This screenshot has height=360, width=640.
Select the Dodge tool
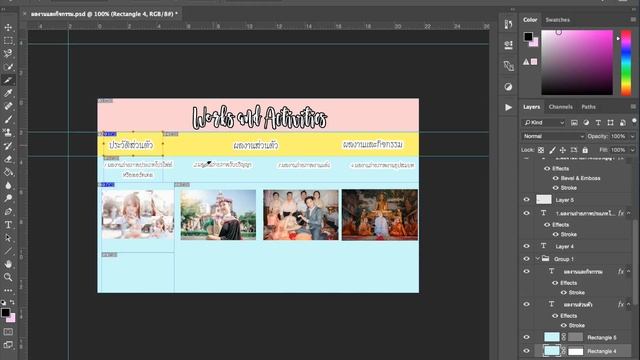click(8, 198)
